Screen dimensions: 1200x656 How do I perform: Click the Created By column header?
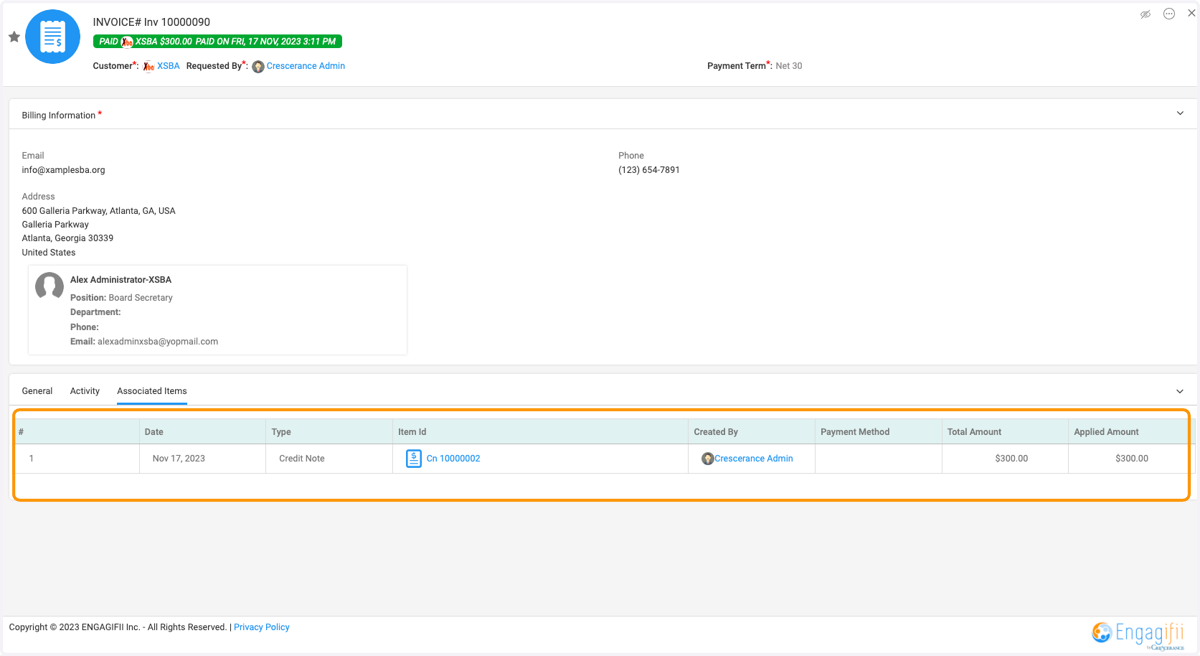pyautogui.click(x=752, y=432)
